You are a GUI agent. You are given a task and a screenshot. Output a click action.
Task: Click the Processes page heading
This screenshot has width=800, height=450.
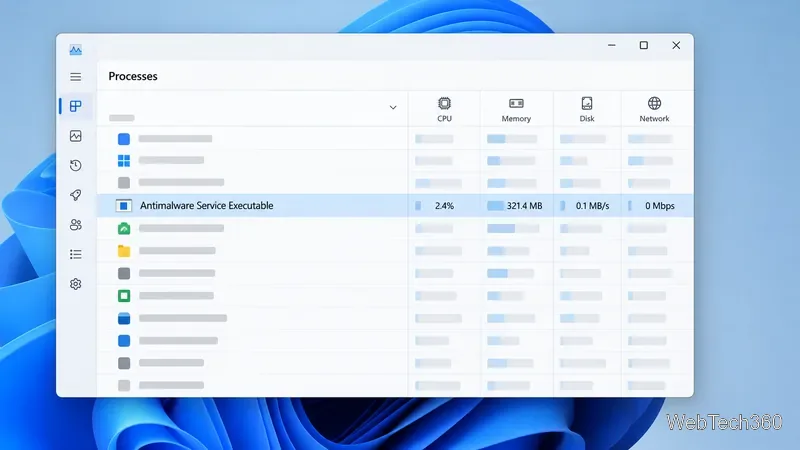[x=133, y=76]
